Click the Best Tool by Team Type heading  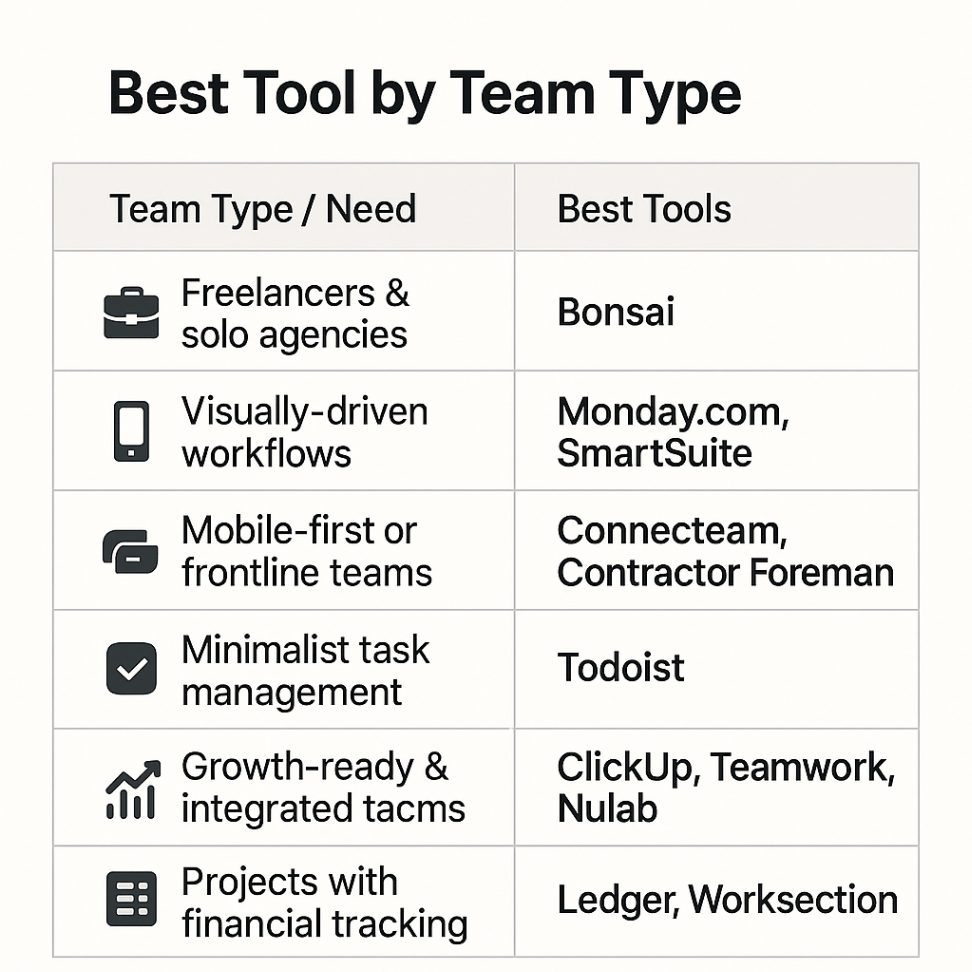coord(425,94)
